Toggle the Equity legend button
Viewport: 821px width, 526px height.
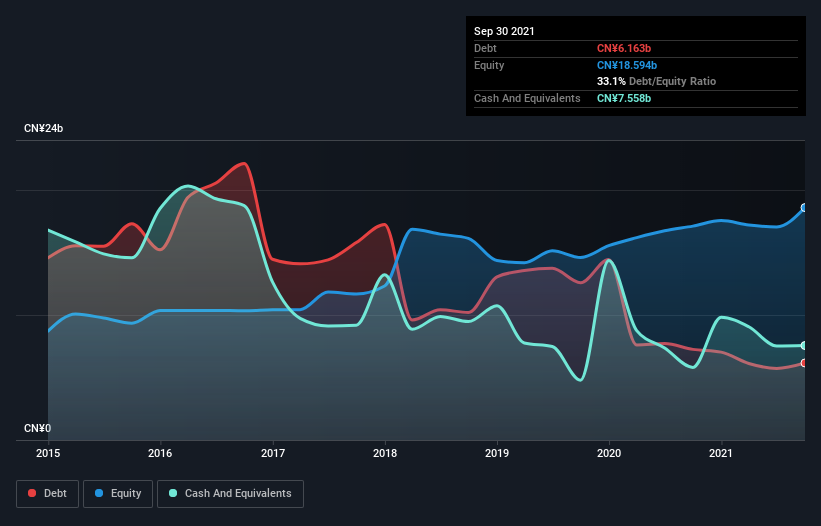coord(118,494)
